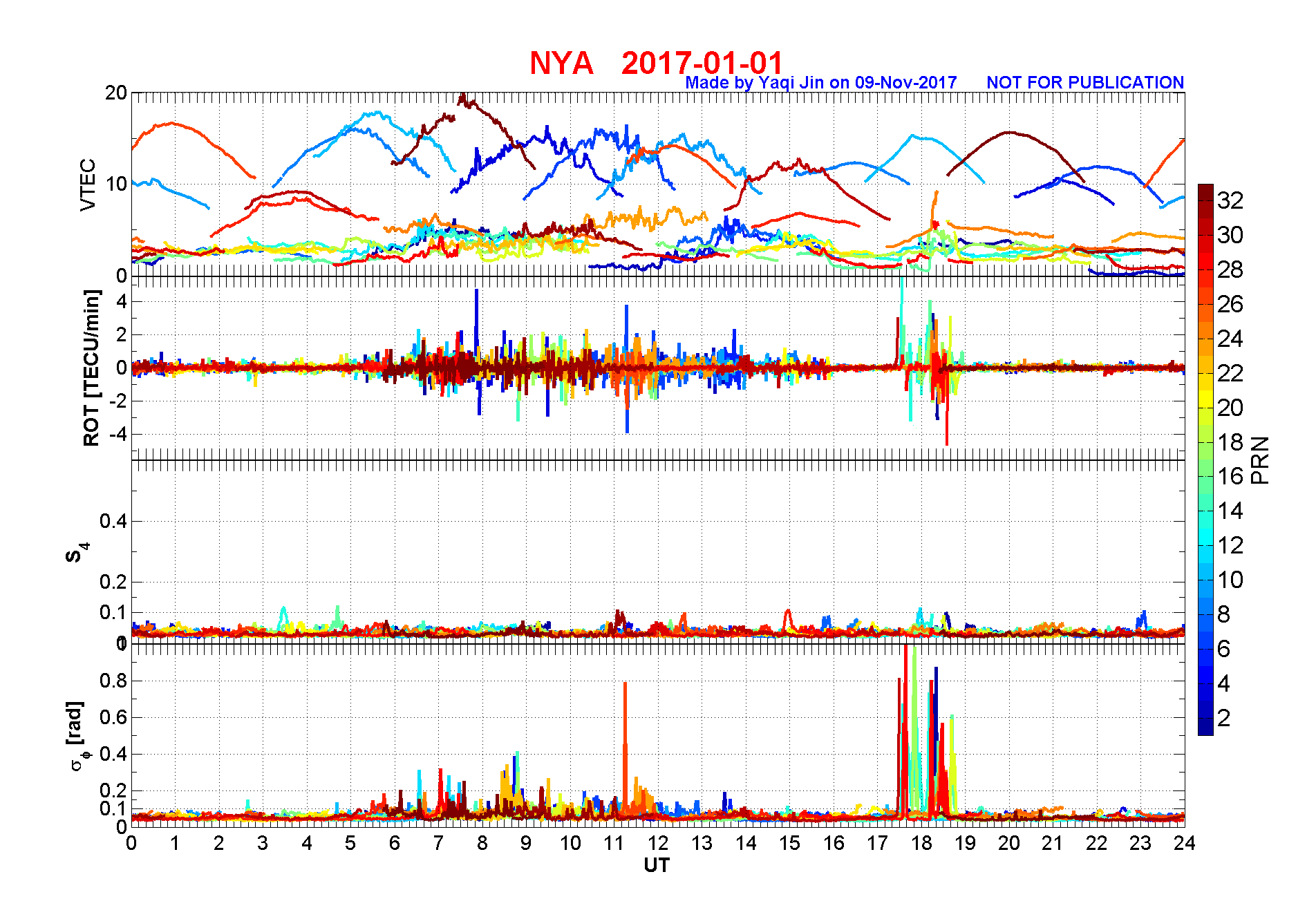Click ROT axis tick value 4

122,301
